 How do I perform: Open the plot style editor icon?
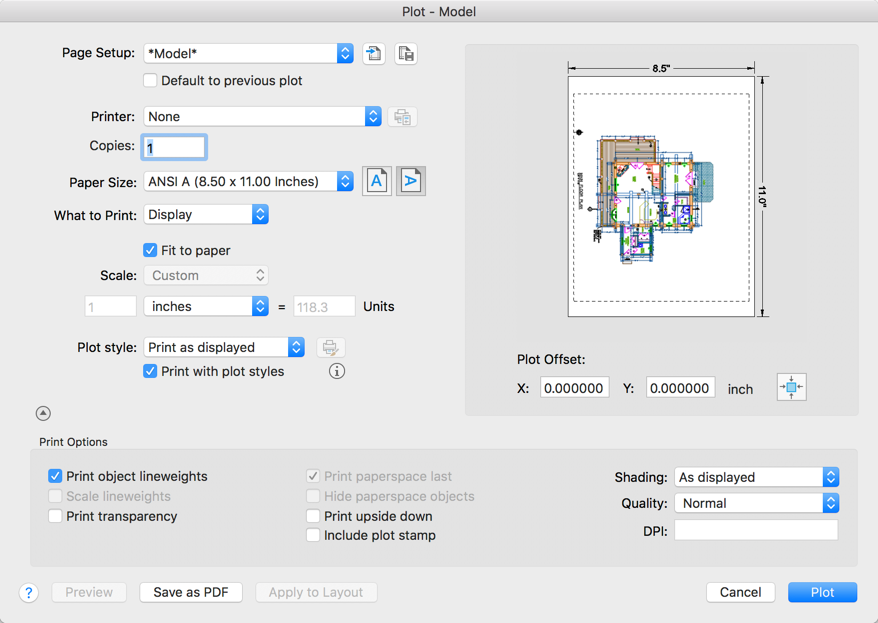click(330, 346)
